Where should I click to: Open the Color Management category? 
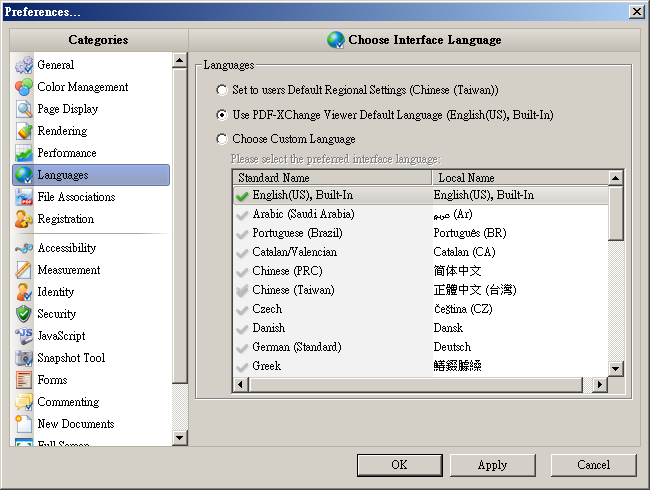point(91,87)
